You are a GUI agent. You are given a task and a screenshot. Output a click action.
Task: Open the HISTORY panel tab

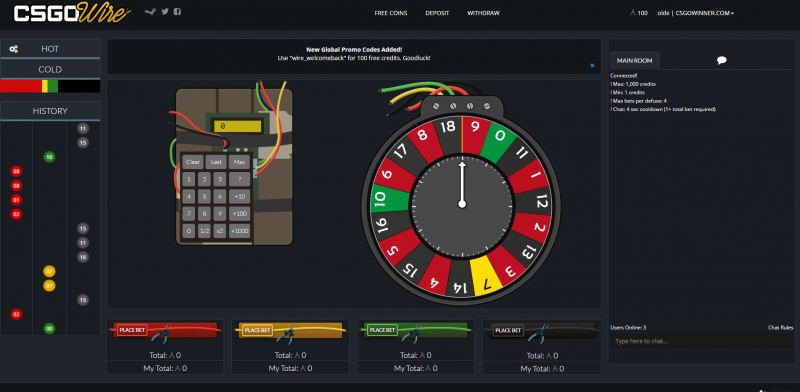coord(50,111)
